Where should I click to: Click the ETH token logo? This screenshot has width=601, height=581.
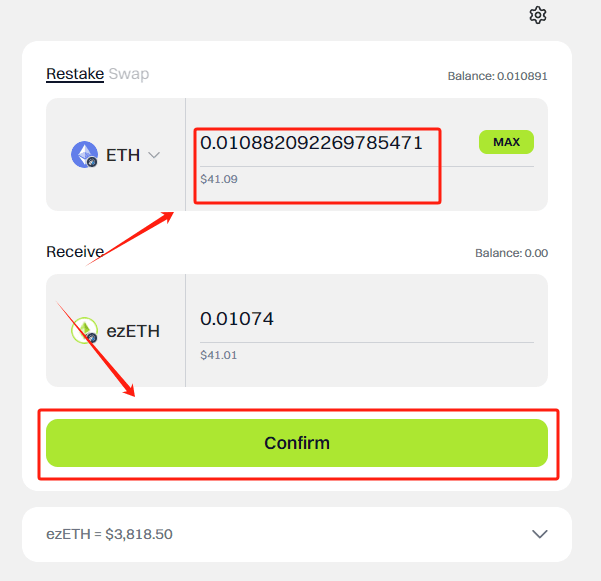(x=84, y=154)
